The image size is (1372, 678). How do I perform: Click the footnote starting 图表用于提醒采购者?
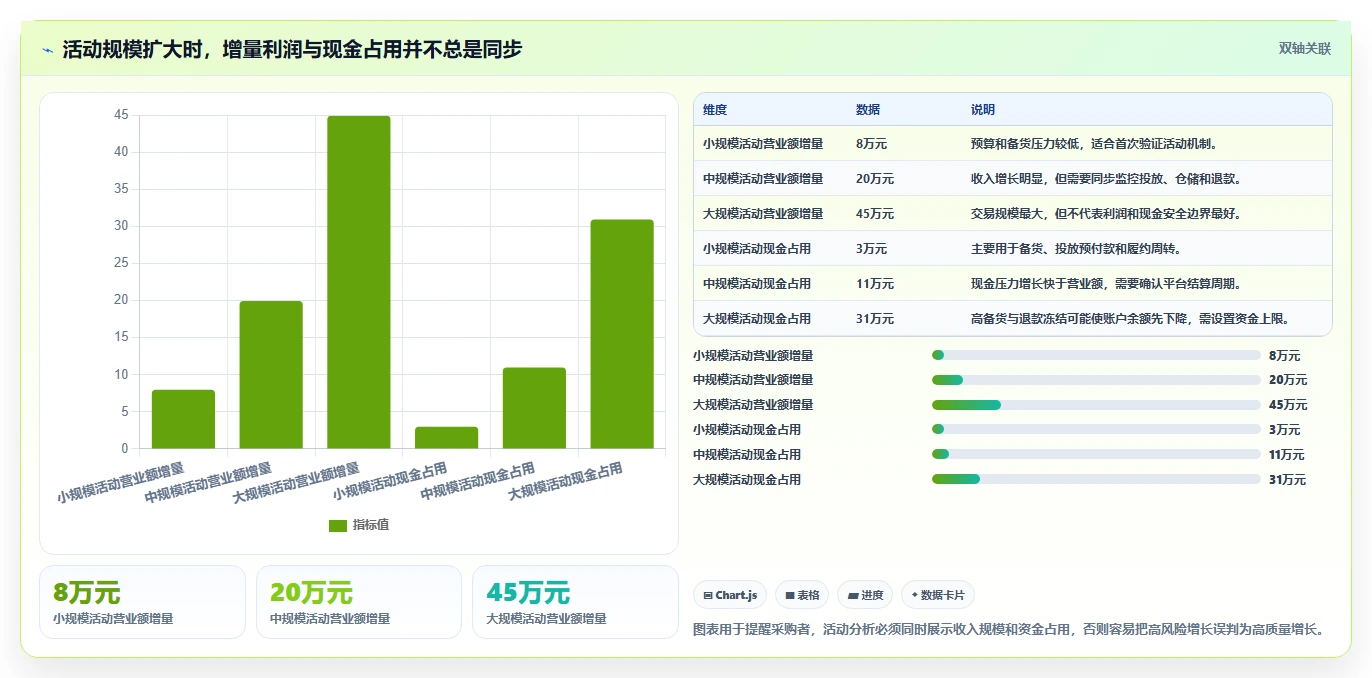coord(1011,630)
